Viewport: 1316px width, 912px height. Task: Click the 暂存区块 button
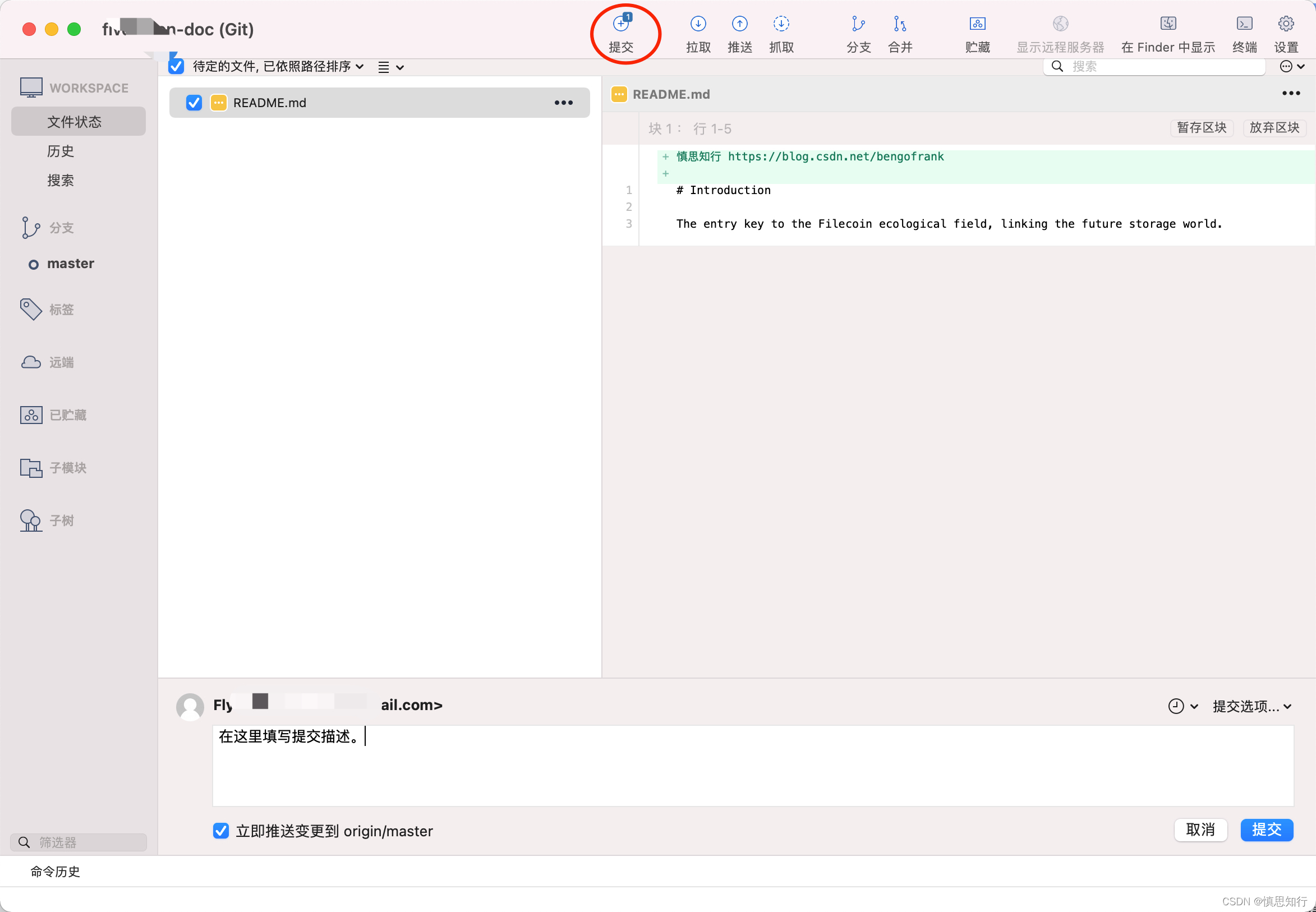click(x=1201, y=127)
